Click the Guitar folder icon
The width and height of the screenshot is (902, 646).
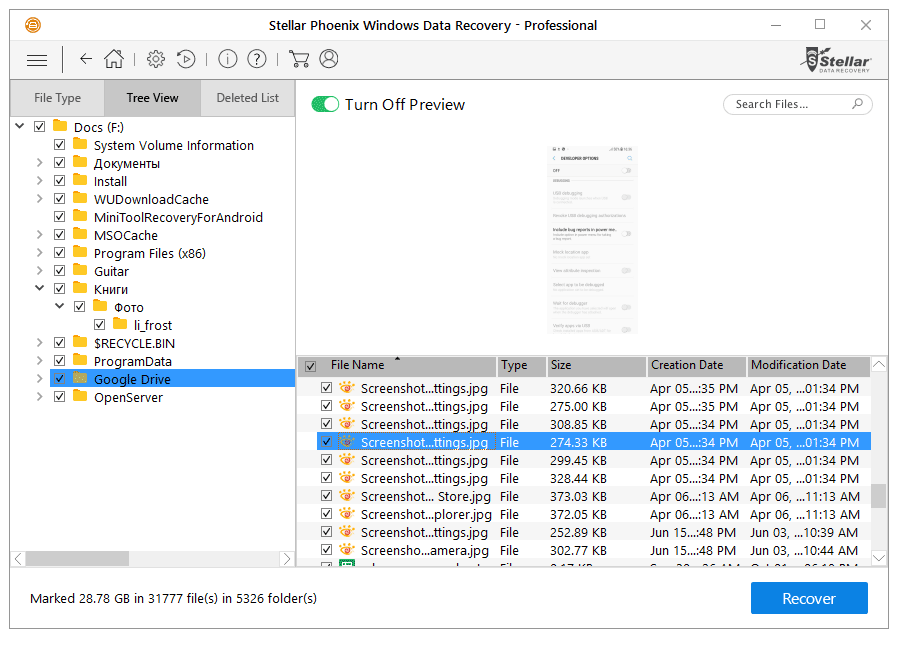coord(80,270)
